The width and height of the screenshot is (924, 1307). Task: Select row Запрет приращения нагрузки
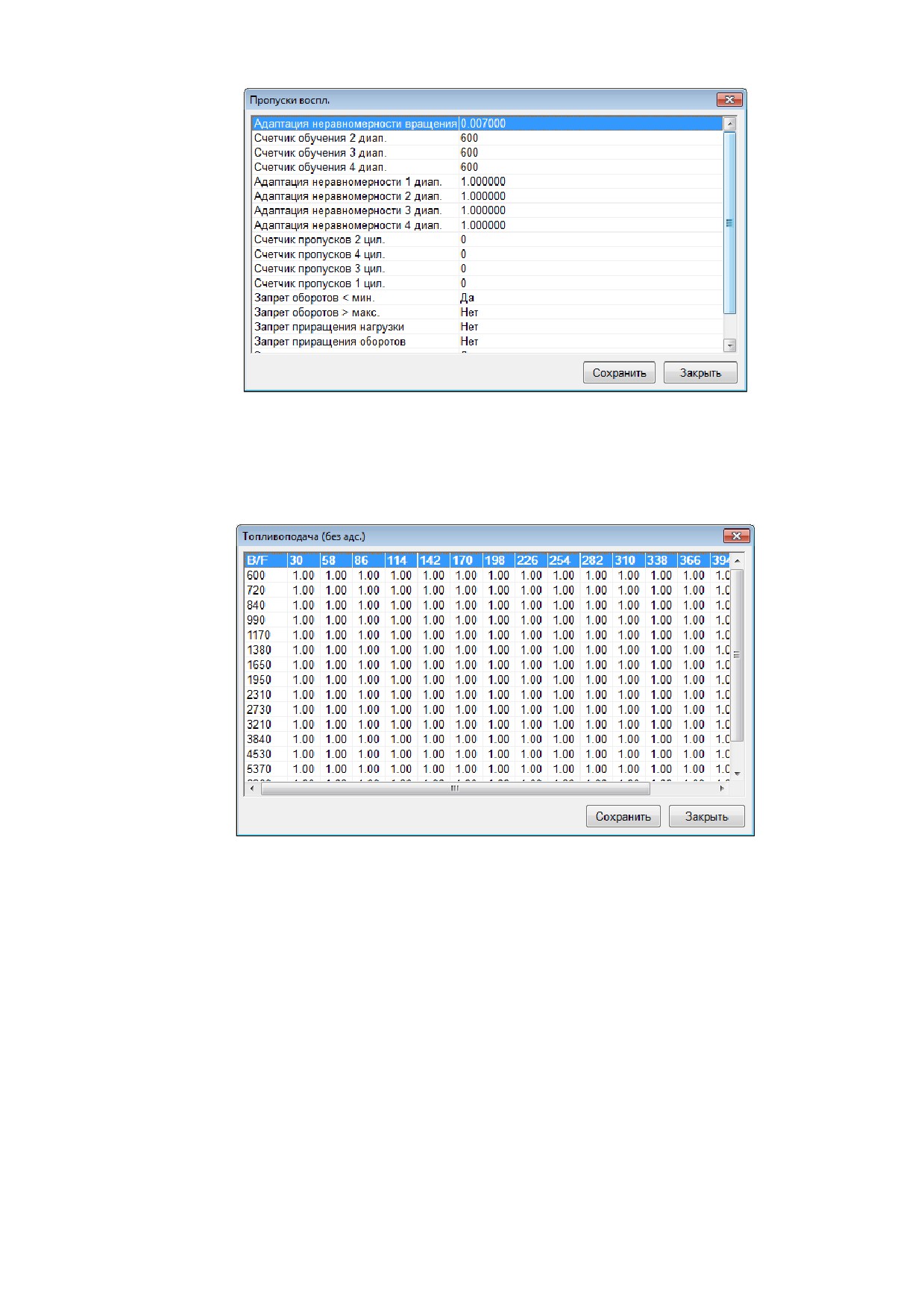pos(487,327)
